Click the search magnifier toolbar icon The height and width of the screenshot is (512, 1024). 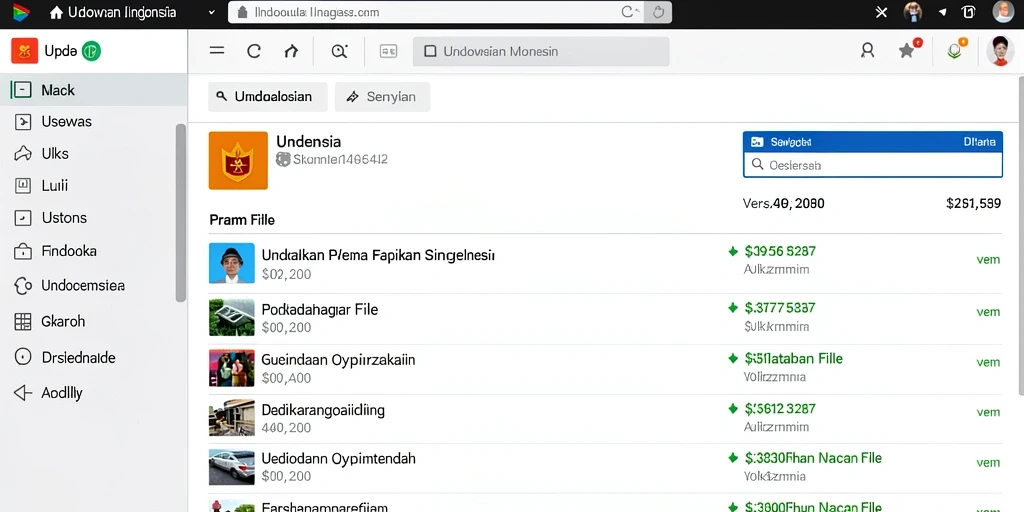(340, 51)
